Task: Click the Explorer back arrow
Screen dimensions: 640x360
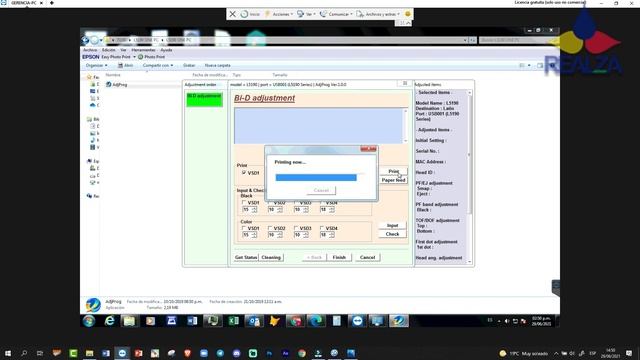Action: click(85, 40)
